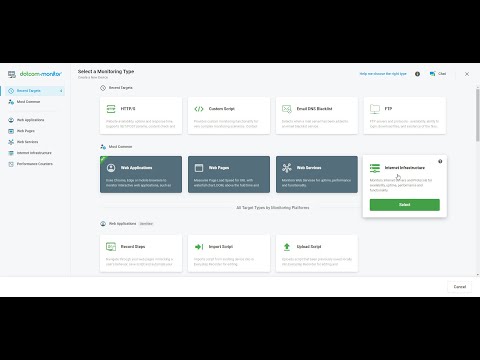Click the Internet Infrastructure sidebar icon
The width and height of the screenshot is (480, 360).
point(11,153)
